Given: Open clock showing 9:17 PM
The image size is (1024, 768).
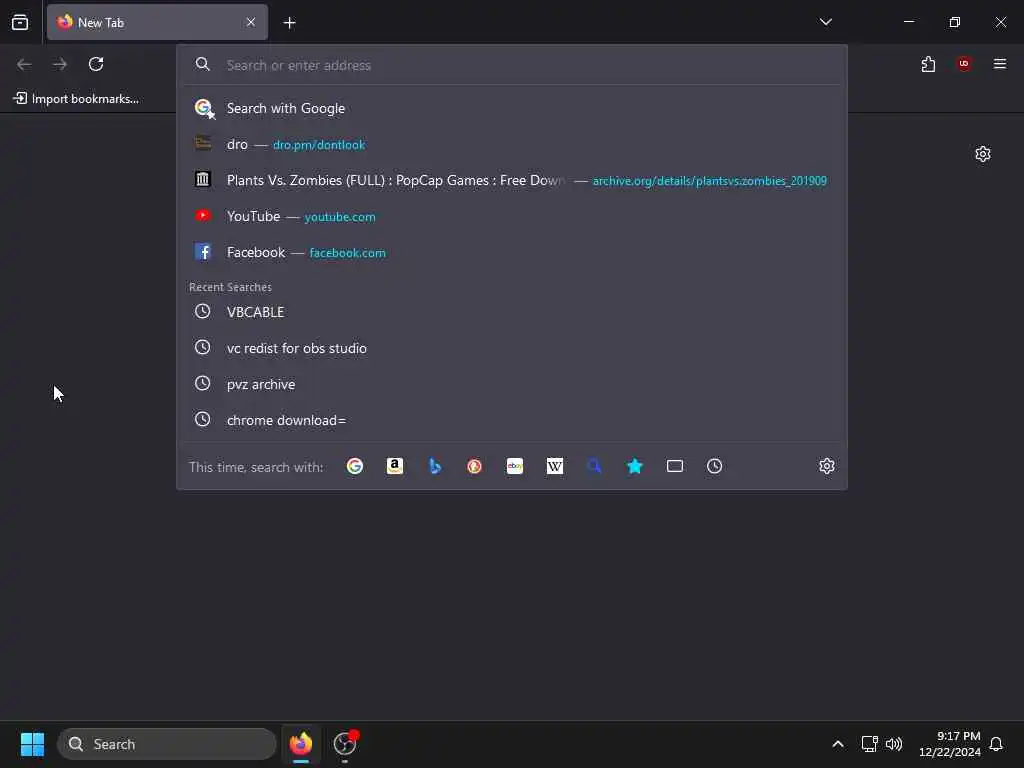Looking at the screenshot, I should [x=950, y=744].
